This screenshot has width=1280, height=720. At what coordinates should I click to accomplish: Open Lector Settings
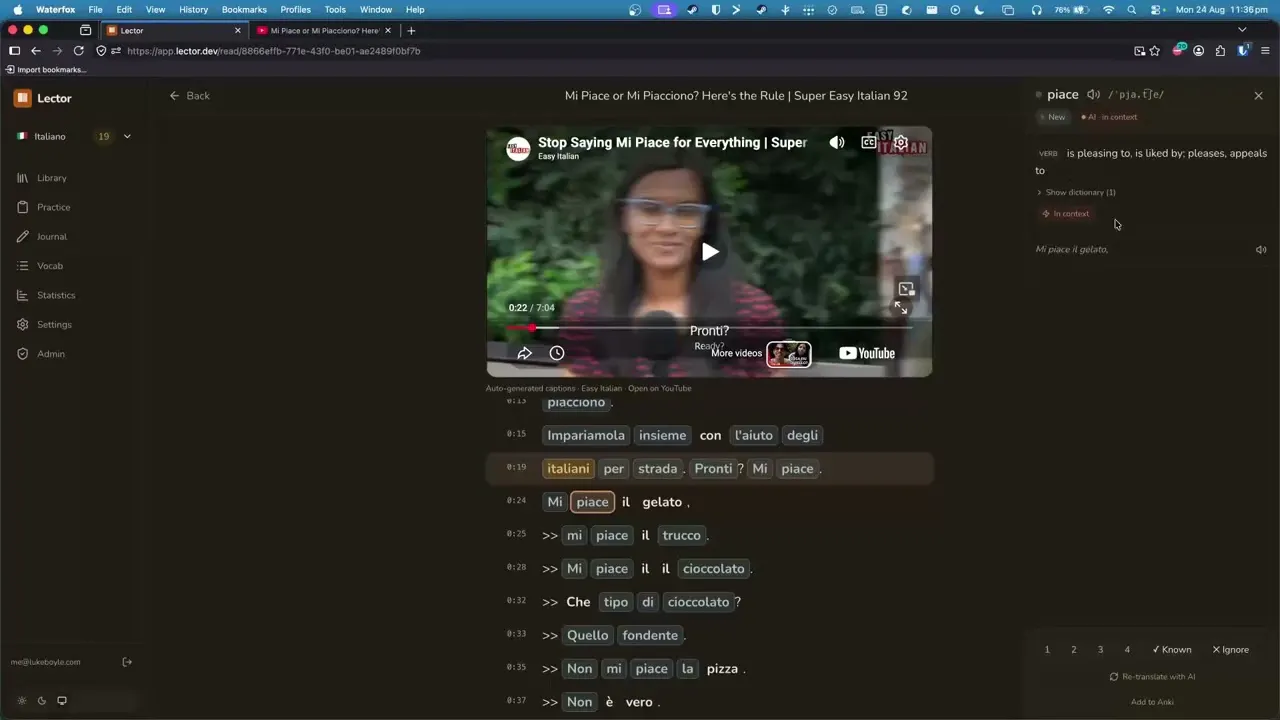[x=44, y=325]
